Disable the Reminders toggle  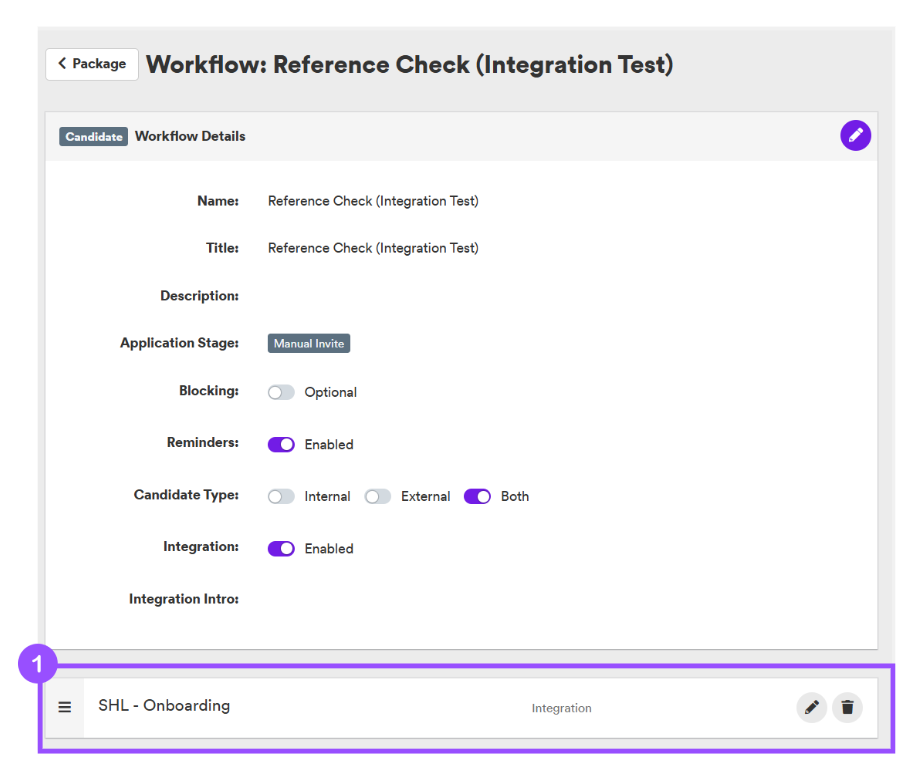281,445
